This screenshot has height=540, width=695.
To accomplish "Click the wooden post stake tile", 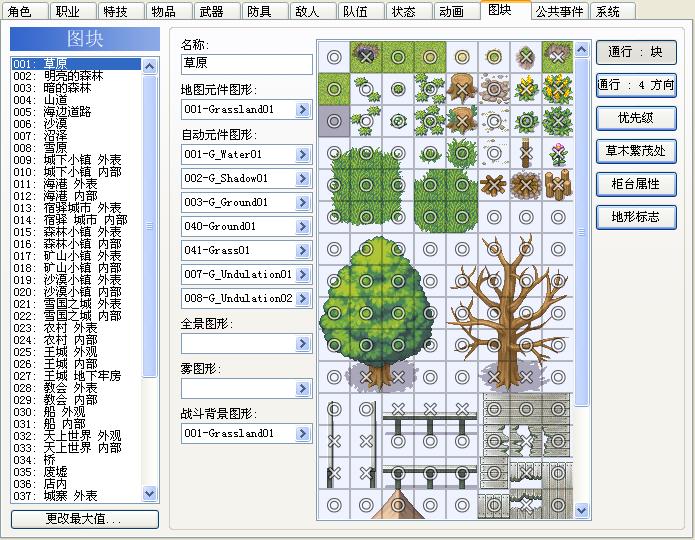I will pos(526,153).
